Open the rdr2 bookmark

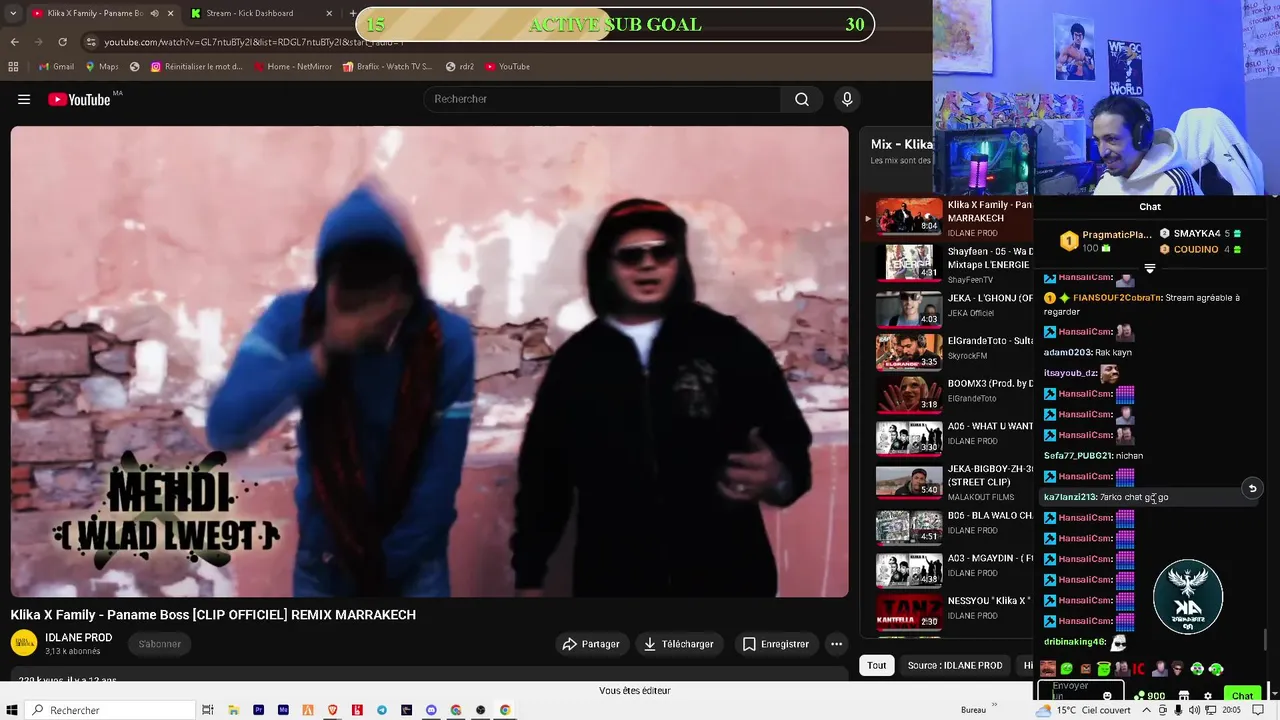460,67
